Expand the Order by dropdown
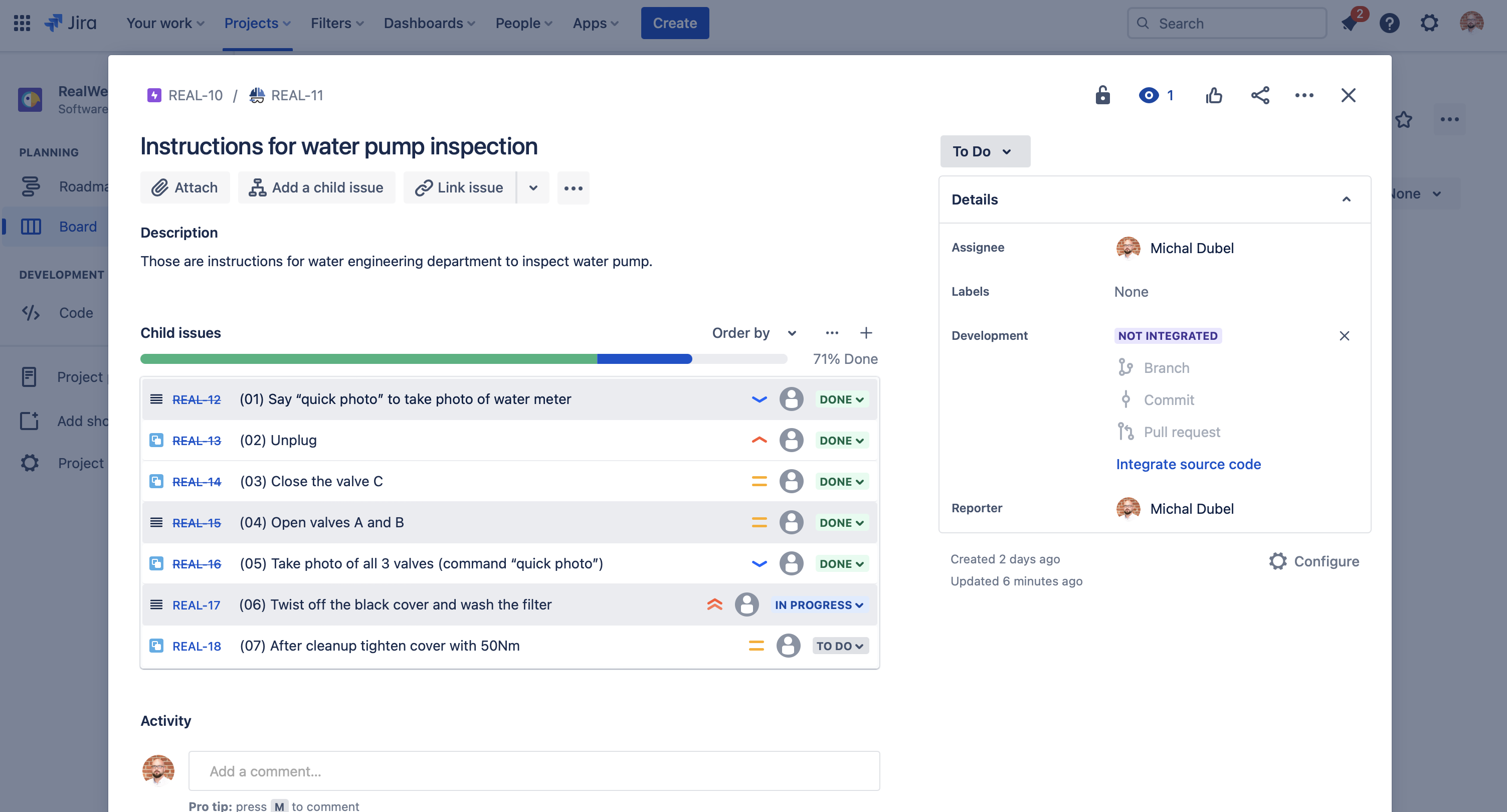Viewport: 1507px width, 812px height. (753, 333)
